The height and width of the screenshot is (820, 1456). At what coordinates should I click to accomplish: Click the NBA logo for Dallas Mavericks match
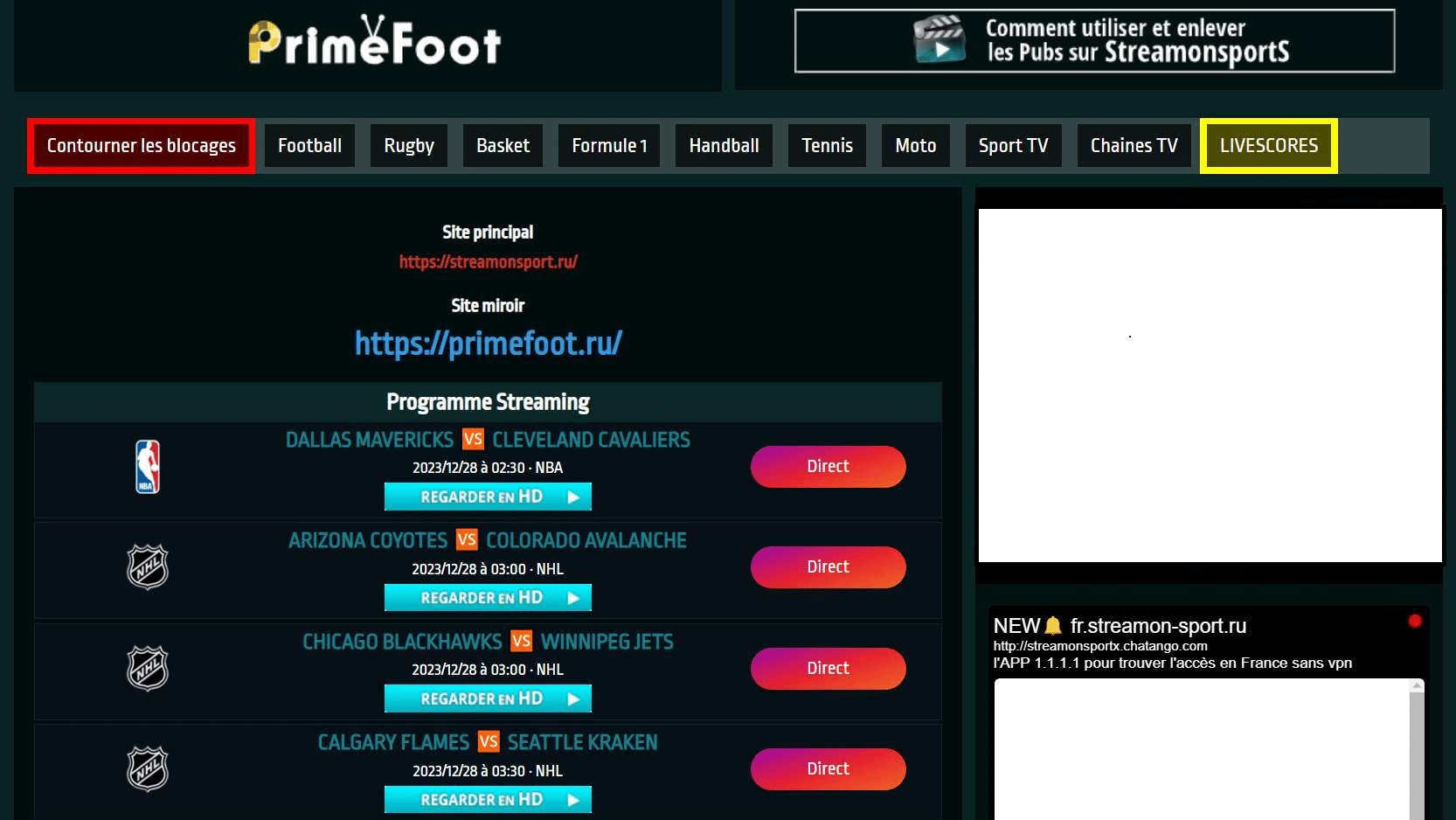pos(148,467)
